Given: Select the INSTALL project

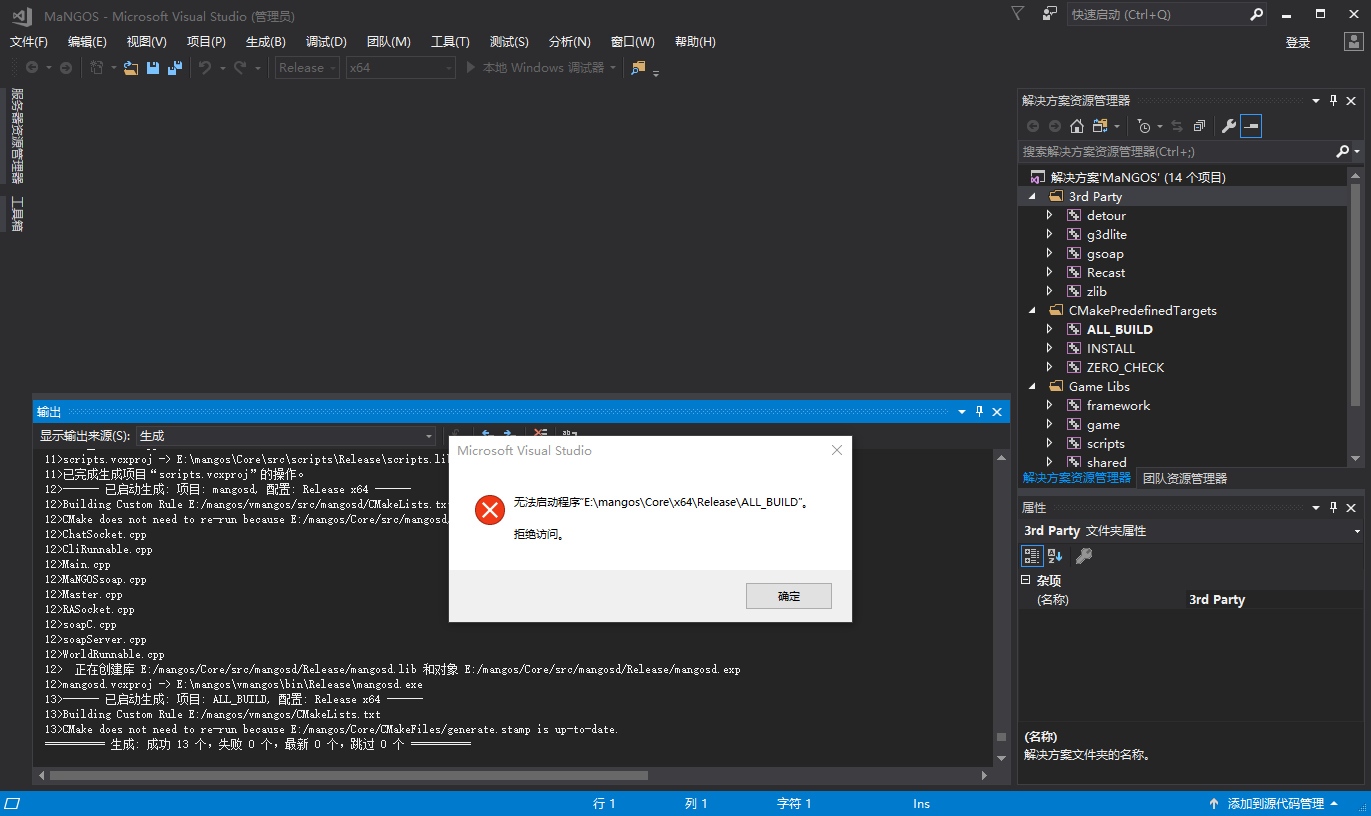Looking at the screenshot, I should point(1111,349).
